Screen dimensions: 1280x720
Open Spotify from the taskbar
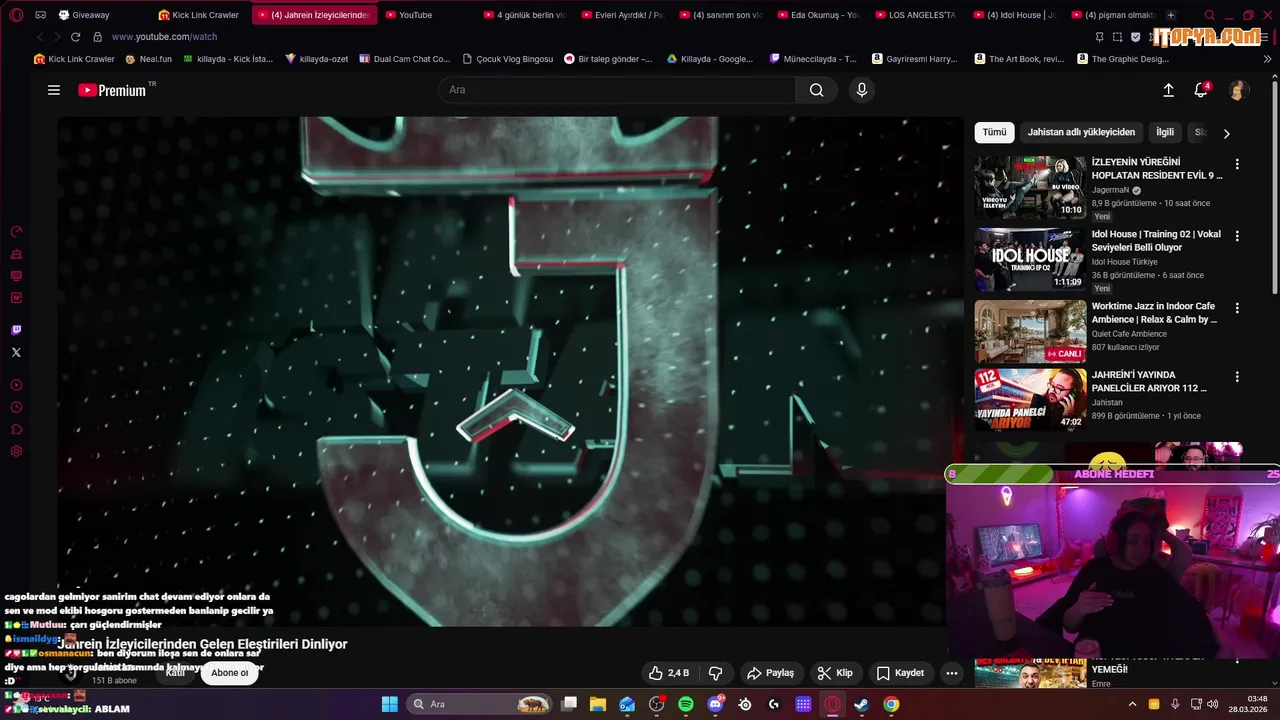pos(686,704)
